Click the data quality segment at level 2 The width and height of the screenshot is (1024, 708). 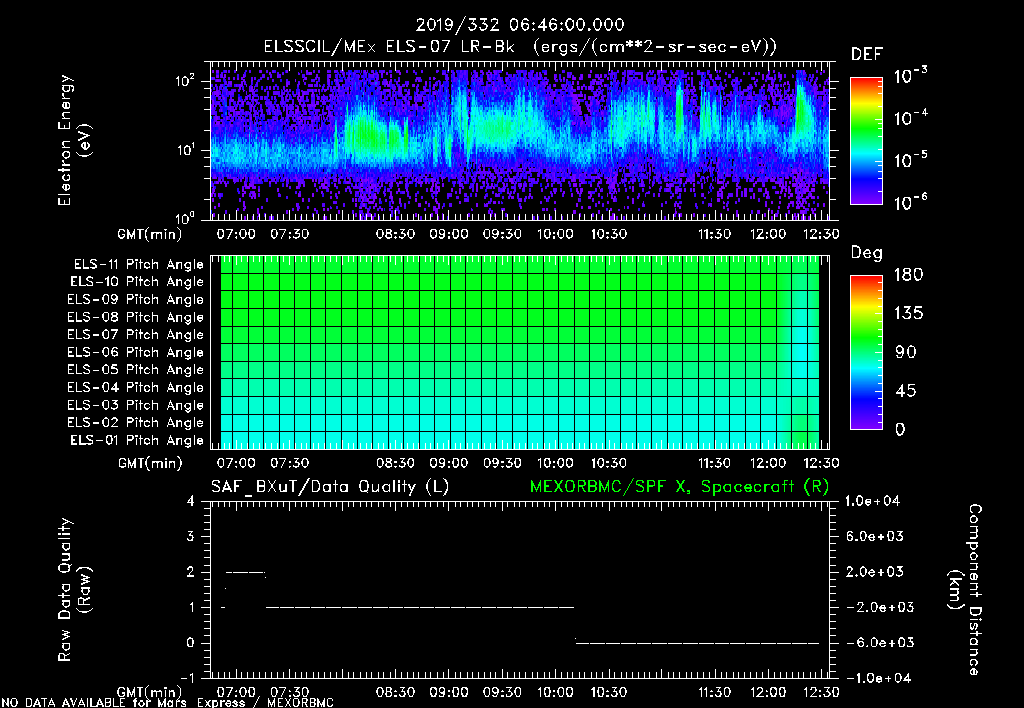click(246, 572)
